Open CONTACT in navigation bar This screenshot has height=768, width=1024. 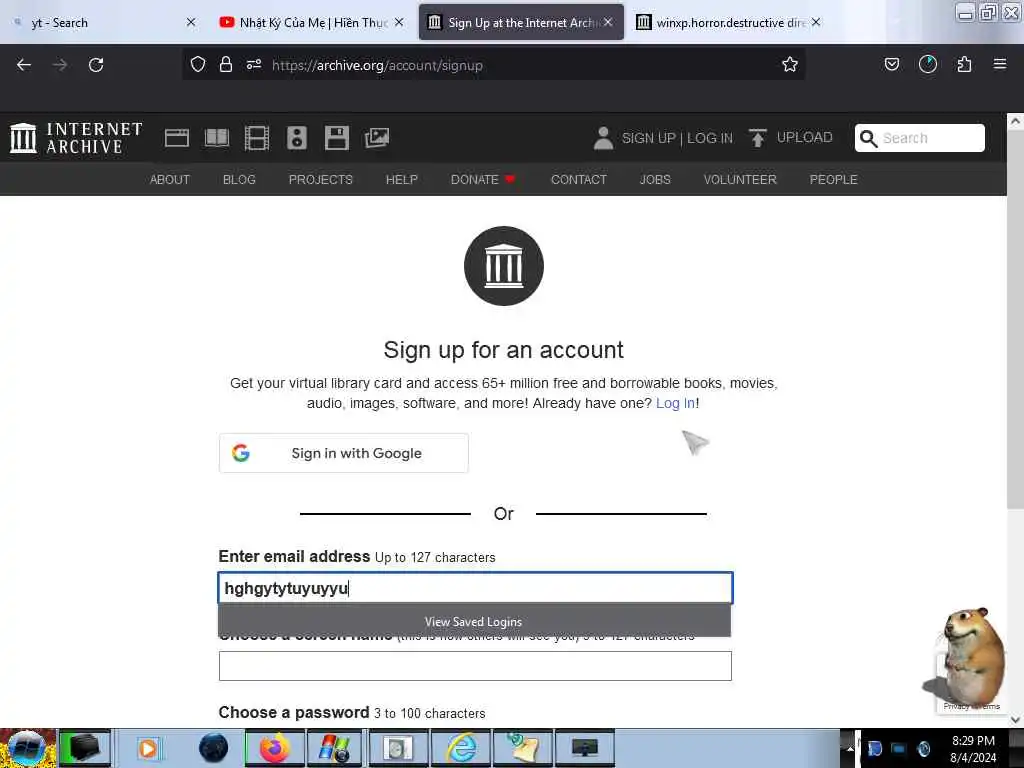[x=579, y=180]
